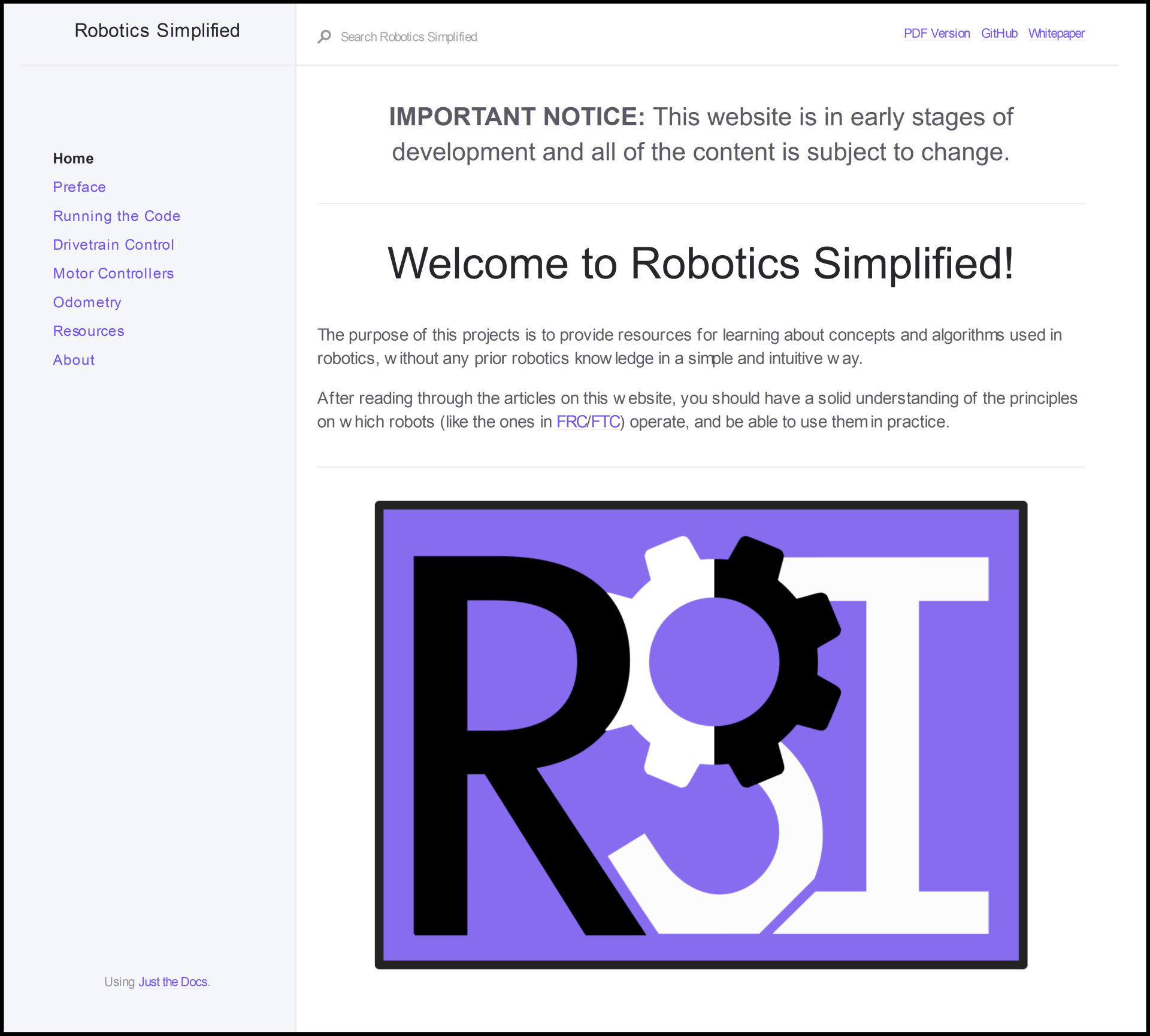Click the PDF Version icon/link

click(x=936, y=34)
